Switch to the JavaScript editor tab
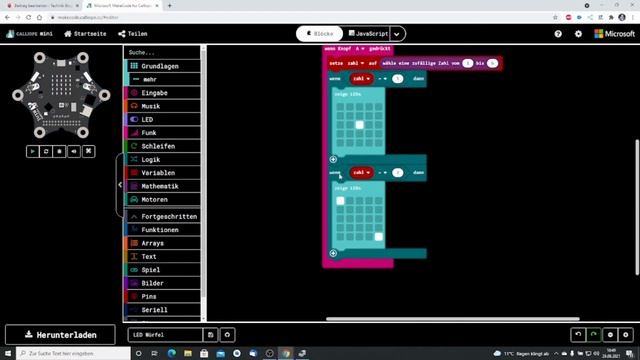 (x=368, y=34)
